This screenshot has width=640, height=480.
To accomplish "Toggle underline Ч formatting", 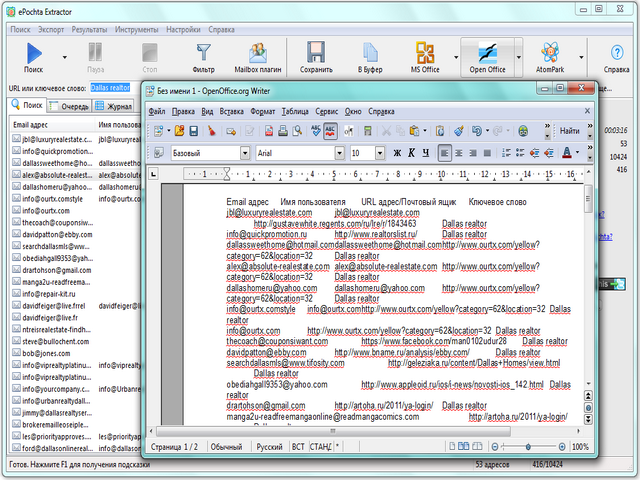I will tap(426, 153).
